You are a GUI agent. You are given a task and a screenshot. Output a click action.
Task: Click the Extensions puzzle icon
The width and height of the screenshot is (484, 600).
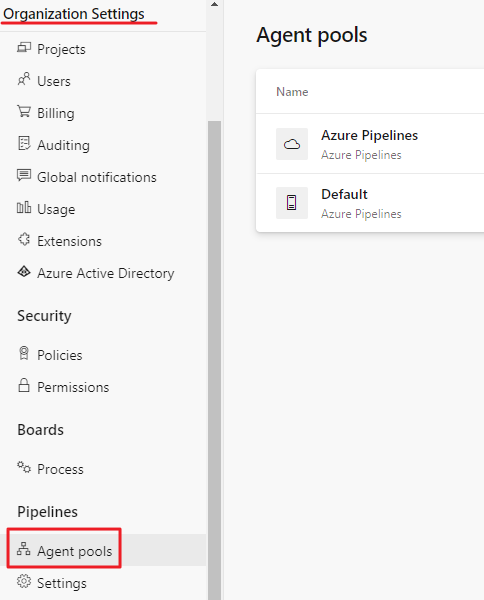(x=24, y=240)
